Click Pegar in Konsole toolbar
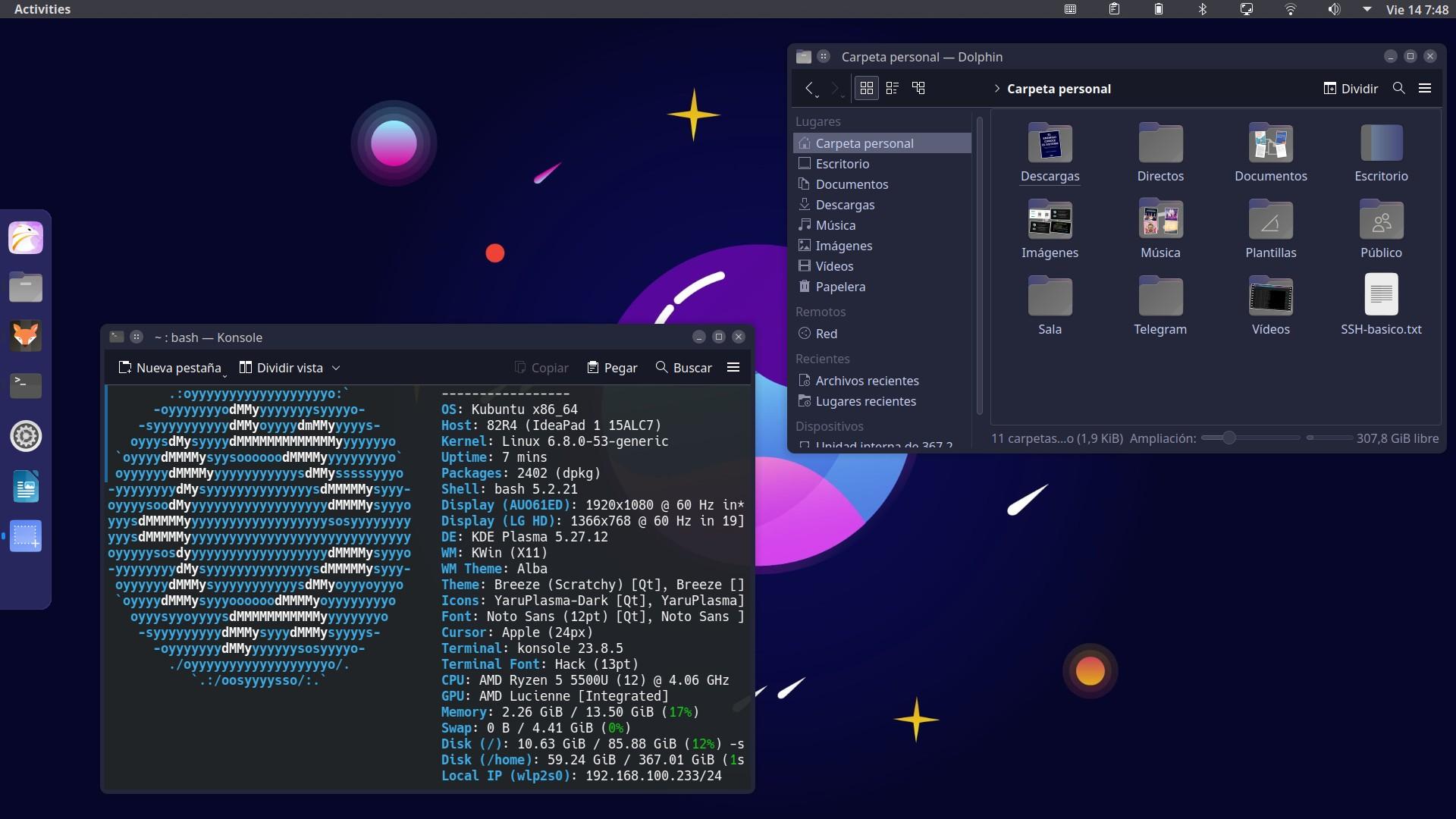The width and height of the screenshot is (1456, 819). [x=612, y=368]
